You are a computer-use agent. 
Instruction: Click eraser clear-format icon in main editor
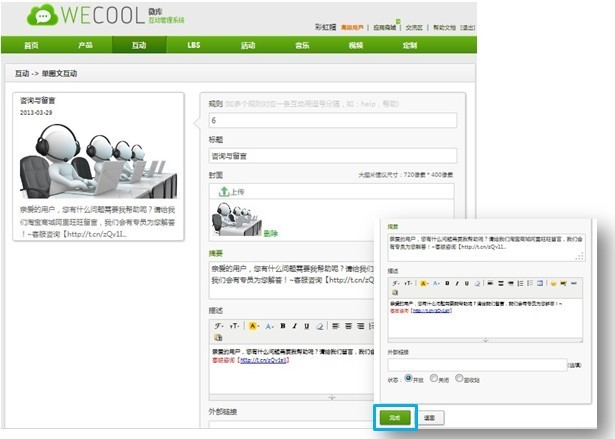[320, 326]
